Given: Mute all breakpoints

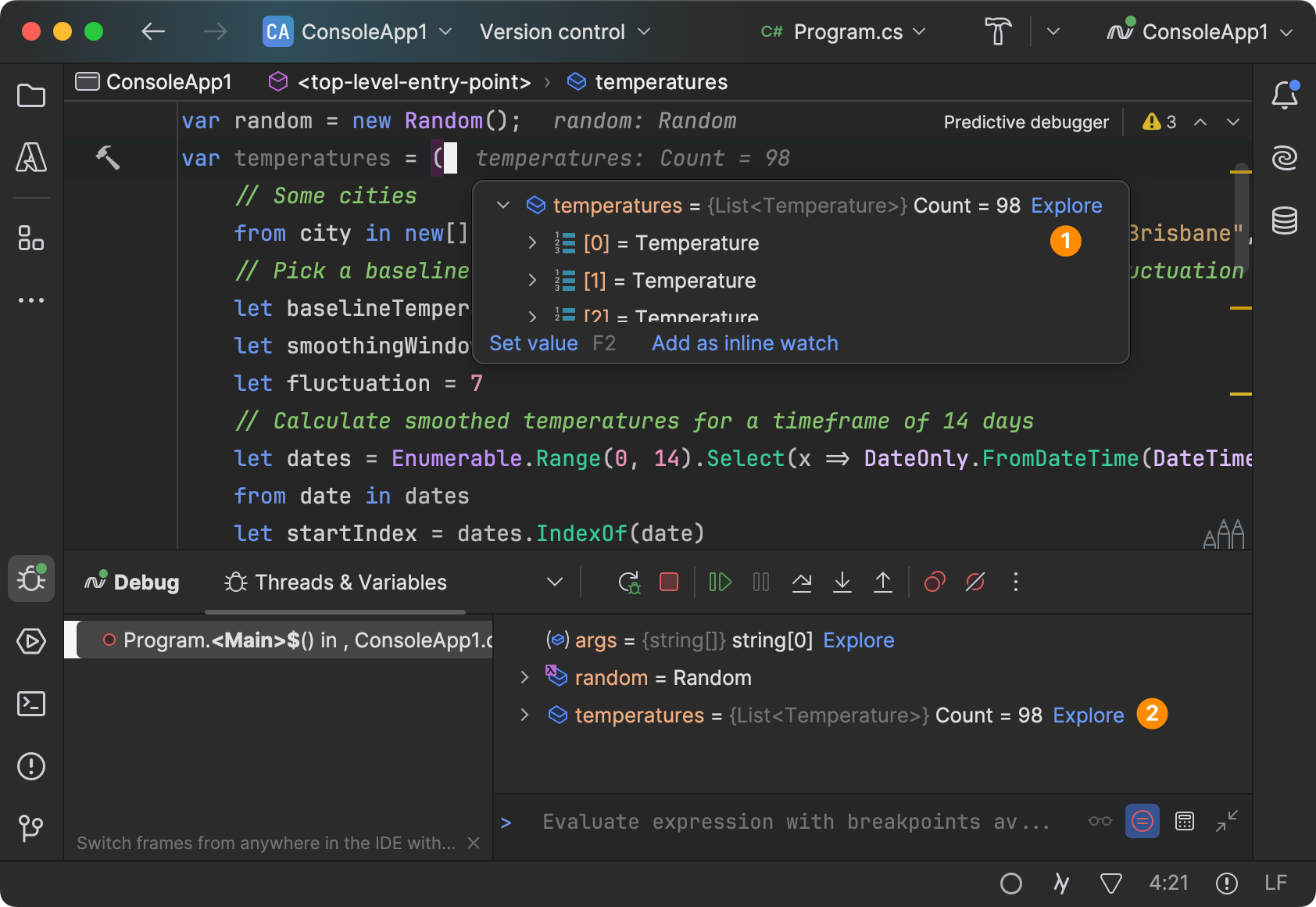Looking at the screenshot, I should click(975, 583).
